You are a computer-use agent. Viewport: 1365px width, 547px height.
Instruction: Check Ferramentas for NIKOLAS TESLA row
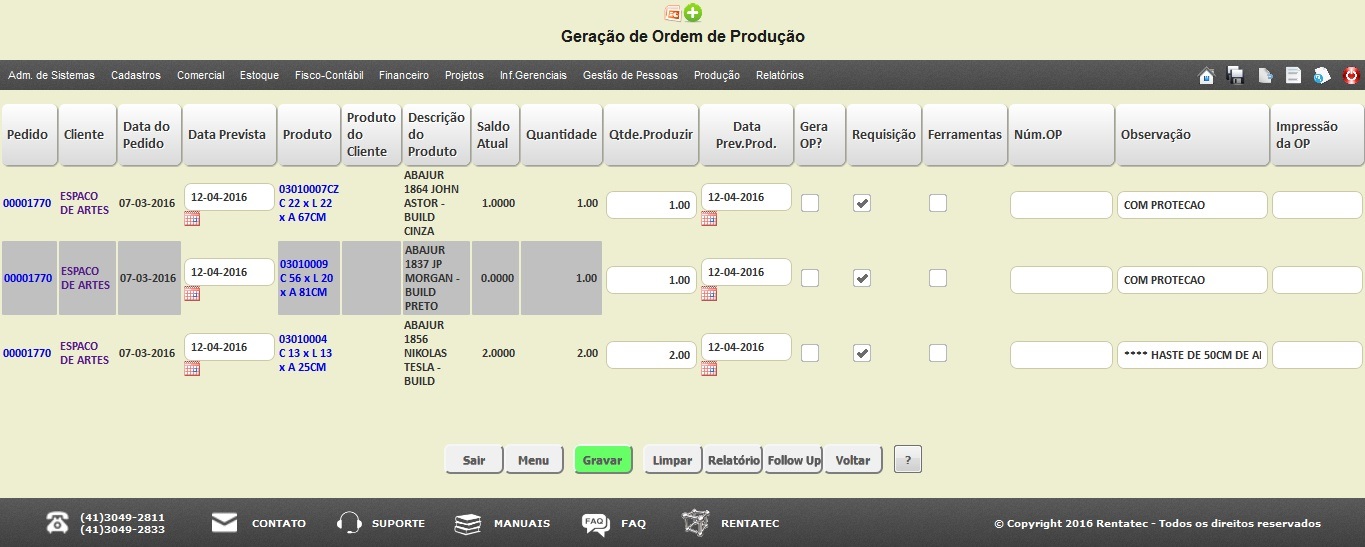point(937,353)
